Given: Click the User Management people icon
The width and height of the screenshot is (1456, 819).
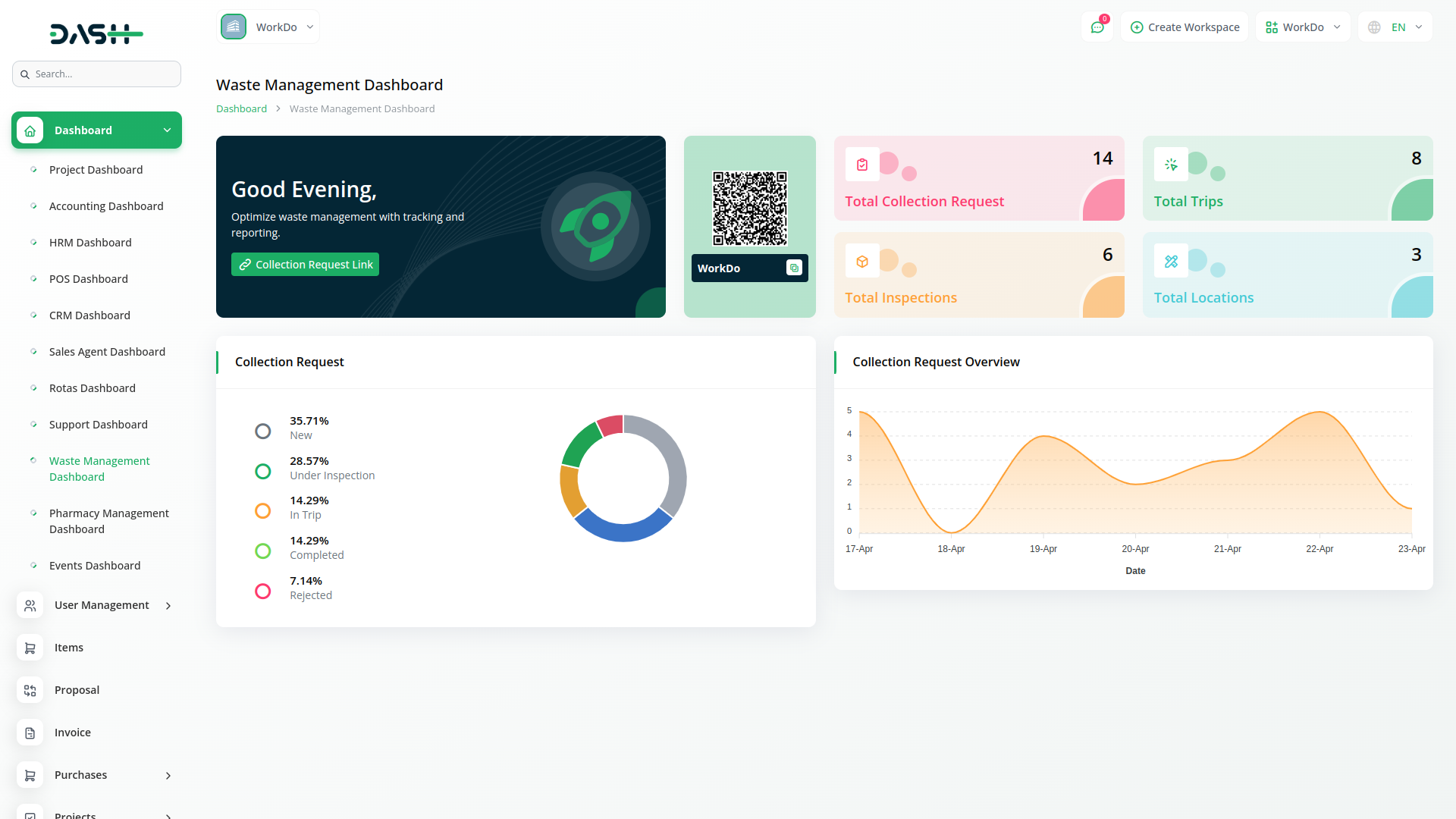Looking at the screenshot, I should pos(30,605).
